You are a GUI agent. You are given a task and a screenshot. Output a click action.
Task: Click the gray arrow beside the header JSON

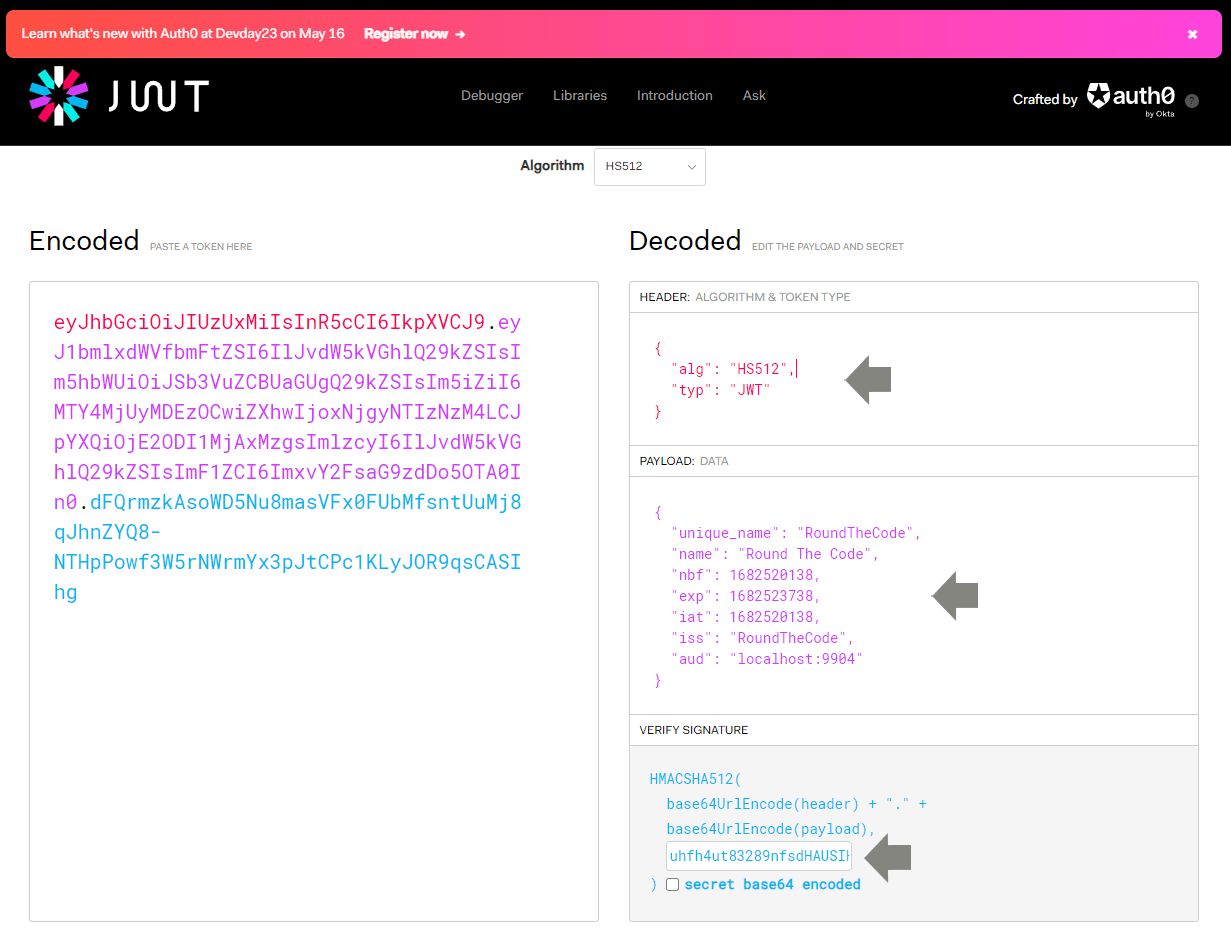tap(866, 378)
